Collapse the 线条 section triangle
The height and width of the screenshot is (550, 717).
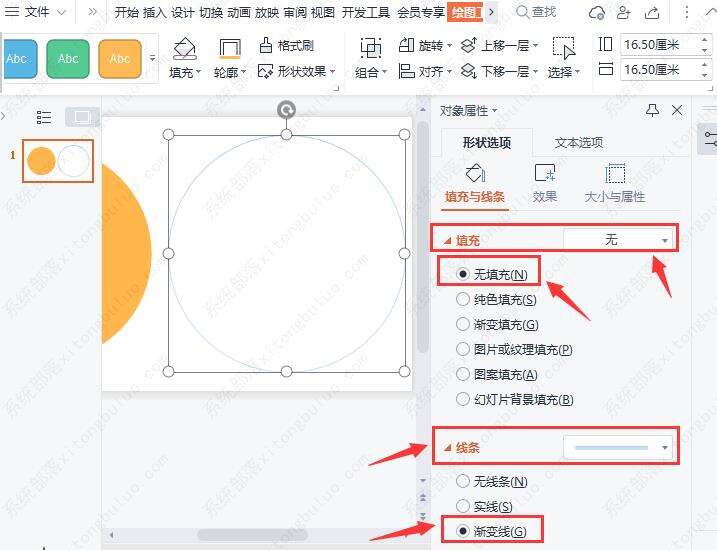tap(448, 448)
